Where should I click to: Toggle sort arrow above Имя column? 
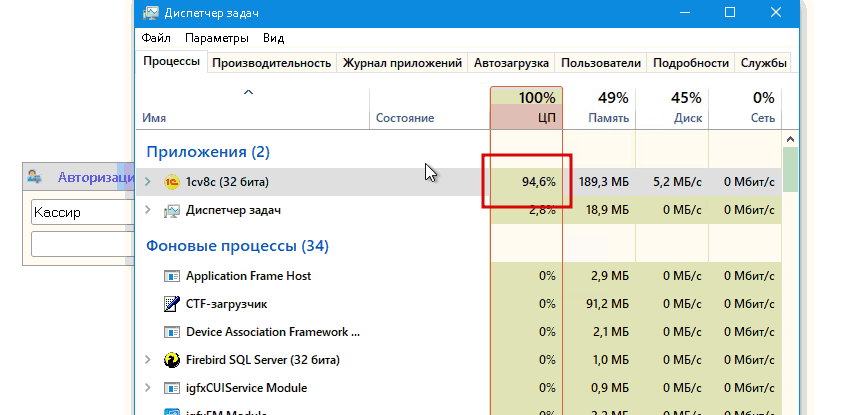[x=248, y=93]
